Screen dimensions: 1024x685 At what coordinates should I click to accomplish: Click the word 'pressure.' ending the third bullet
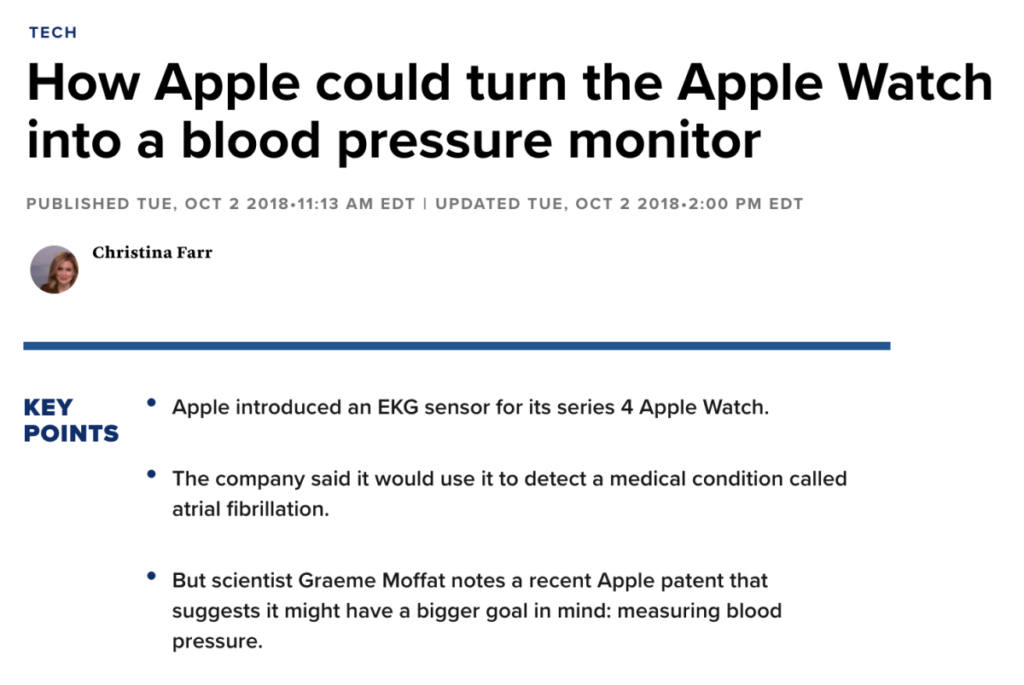click(217, 641)
